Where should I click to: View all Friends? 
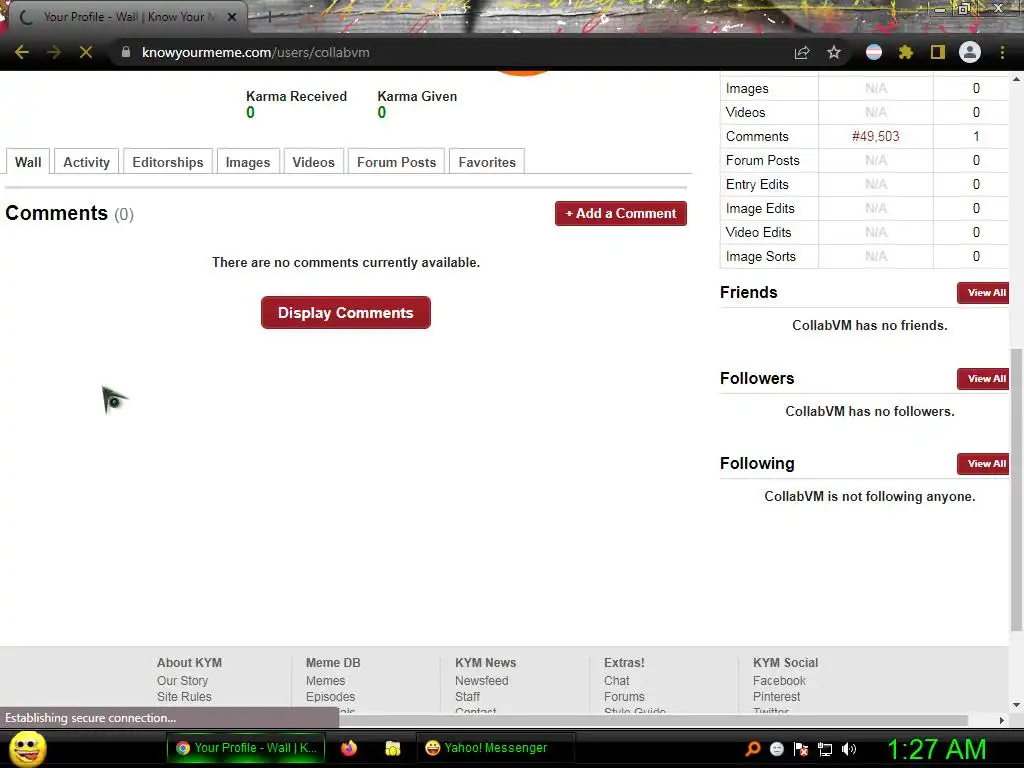point(985,293)
